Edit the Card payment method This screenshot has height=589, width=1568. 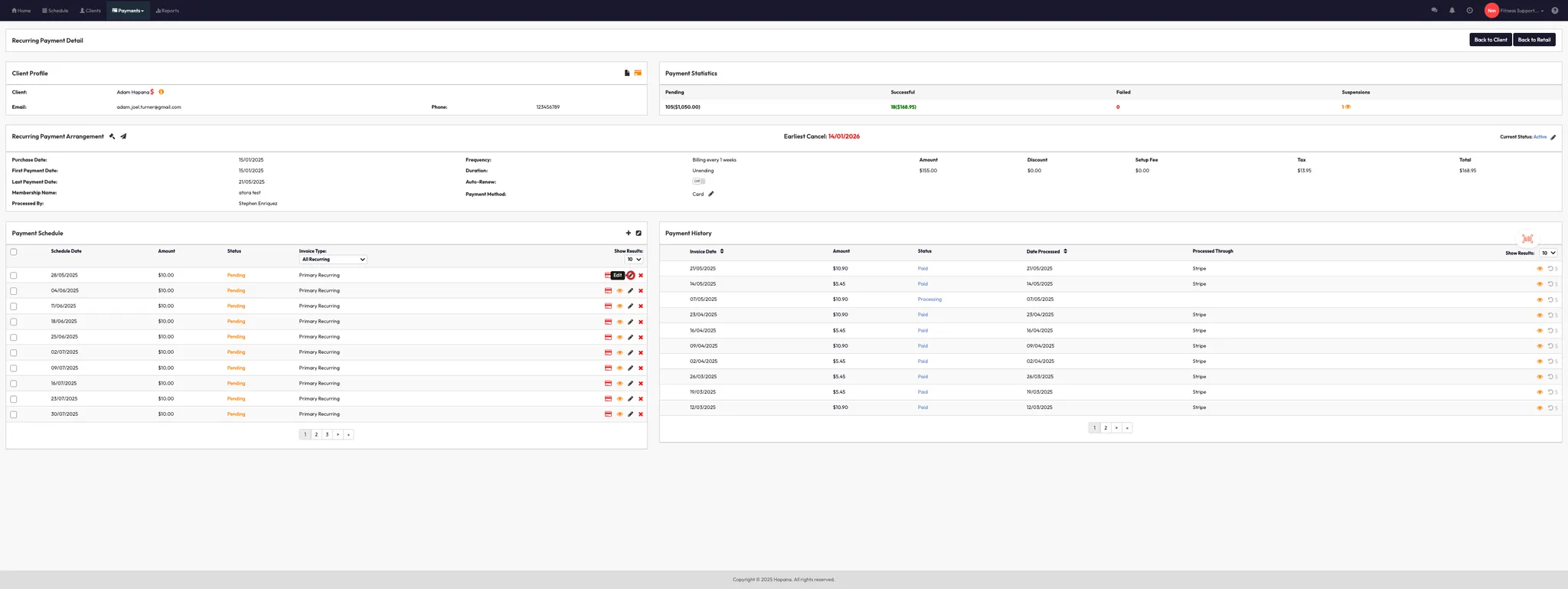(710, 195)
